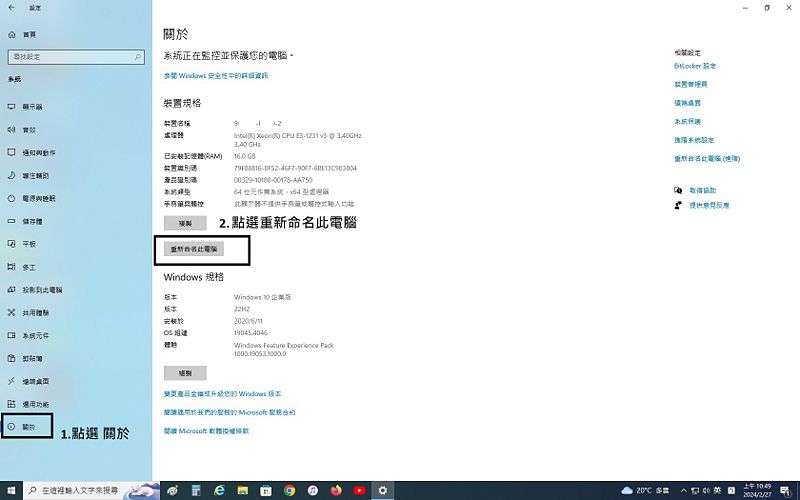800x500 pixels.
Task: Open Sound (音效) settings in sidebar
Action: tap(22, 130)
